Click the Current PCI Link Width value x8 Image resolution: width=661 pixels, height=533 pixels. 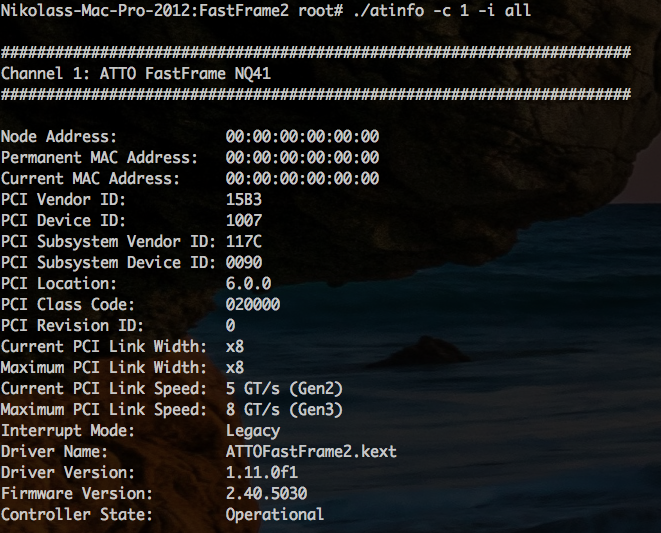pos(235,347)
